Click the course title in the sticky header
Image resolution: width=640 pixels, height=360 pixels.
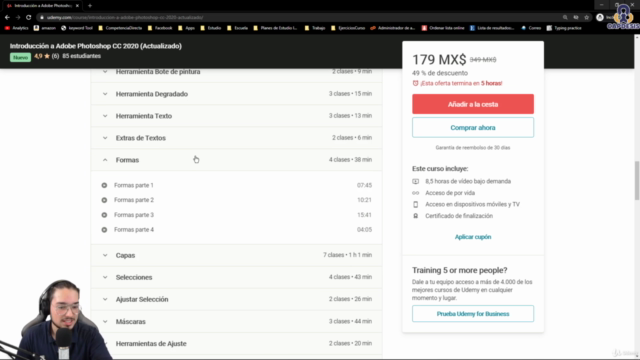[96, 46]
